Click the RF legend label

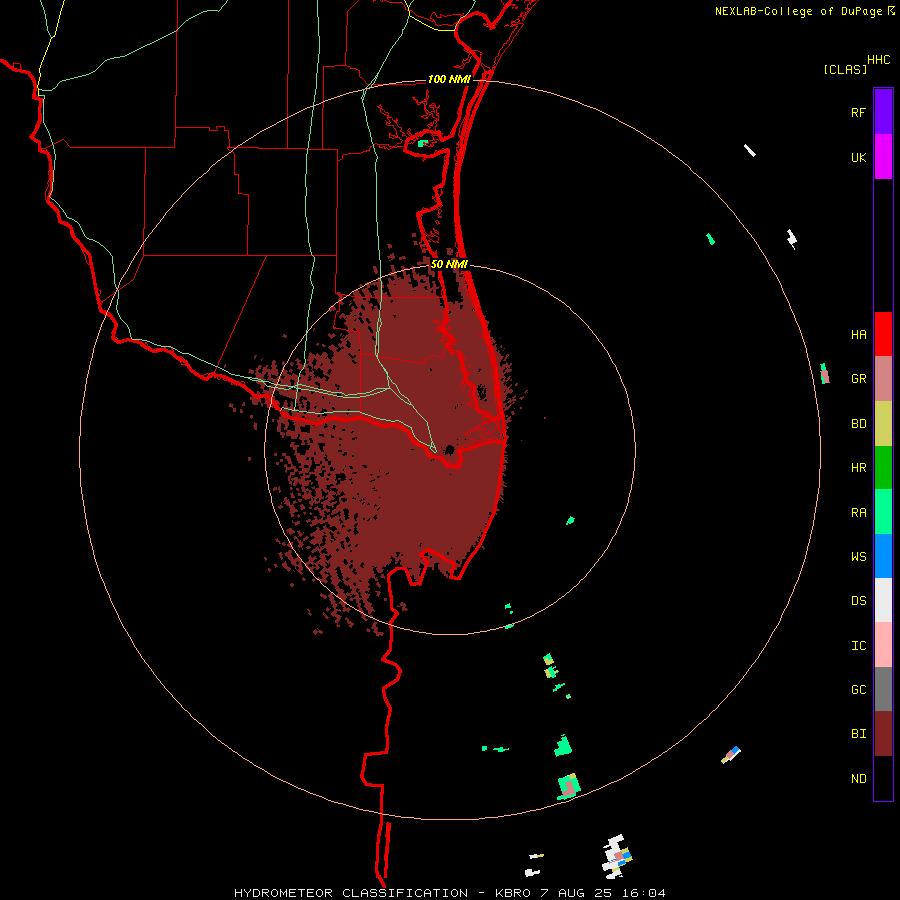click(x=858, y=112)
